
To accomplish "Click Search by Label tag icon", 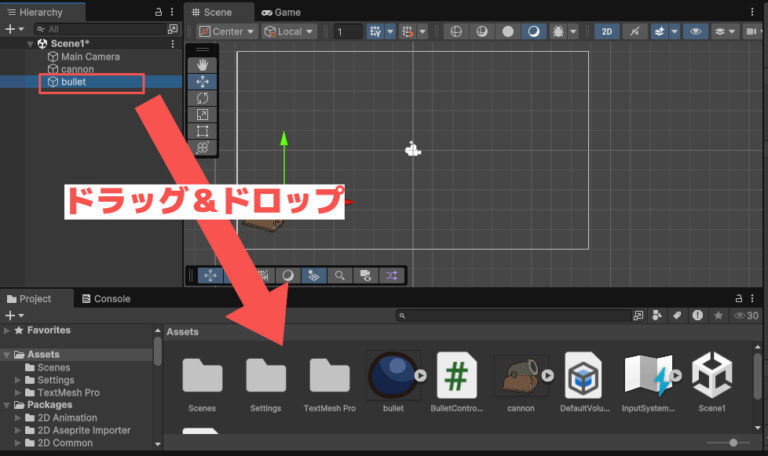I will [x=677, y=315].
